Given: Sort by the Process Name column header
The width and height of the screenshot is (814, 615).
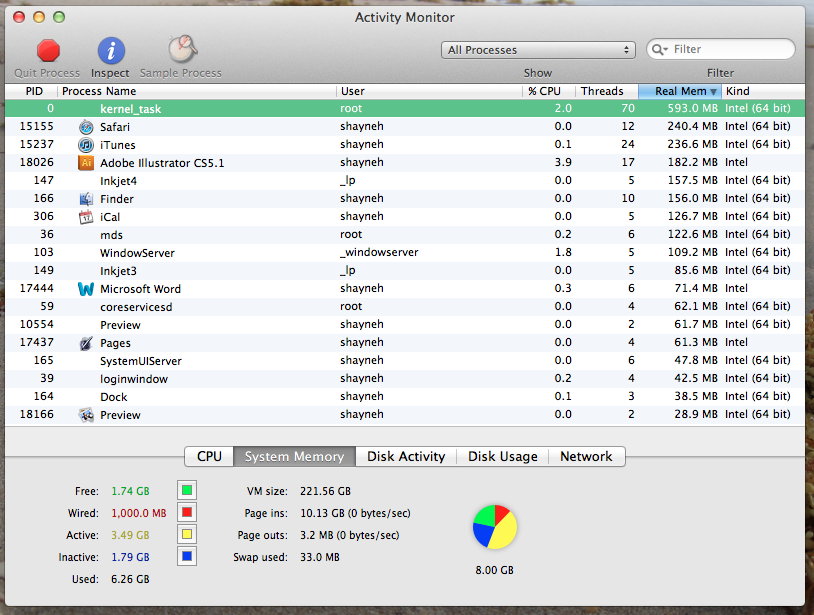Looking at the screenshot, I should [x=197, y=91].
